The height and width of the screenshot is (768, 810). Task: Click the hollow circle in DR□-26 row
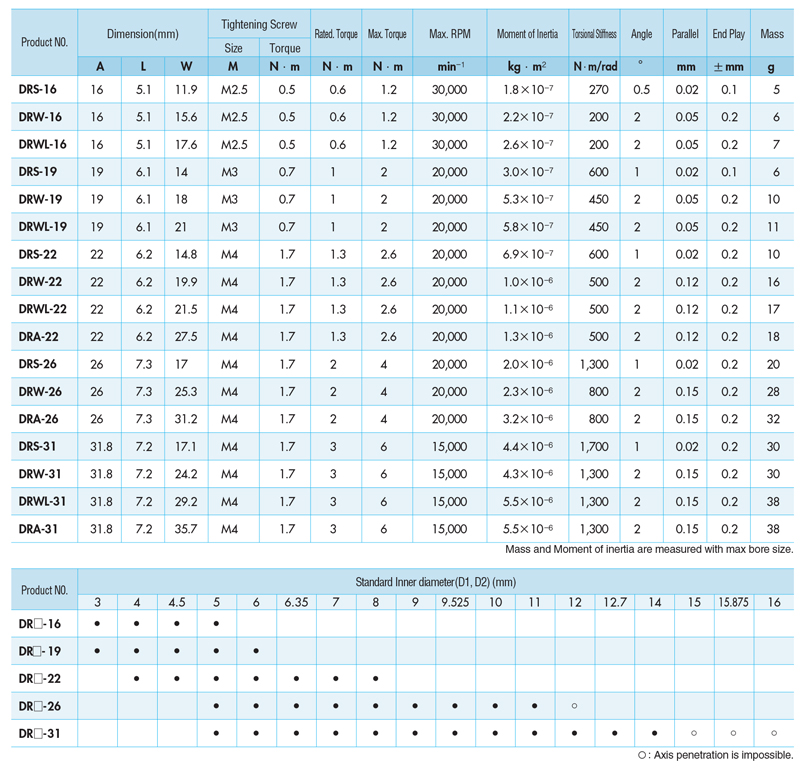click(x=574, y=706)
